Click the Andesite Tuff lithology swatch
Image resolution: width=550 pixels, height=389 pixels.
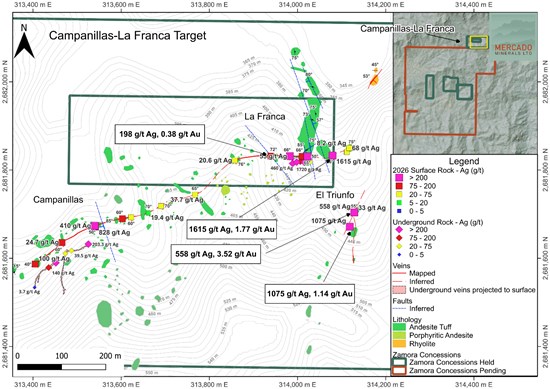tap(399, 327)
